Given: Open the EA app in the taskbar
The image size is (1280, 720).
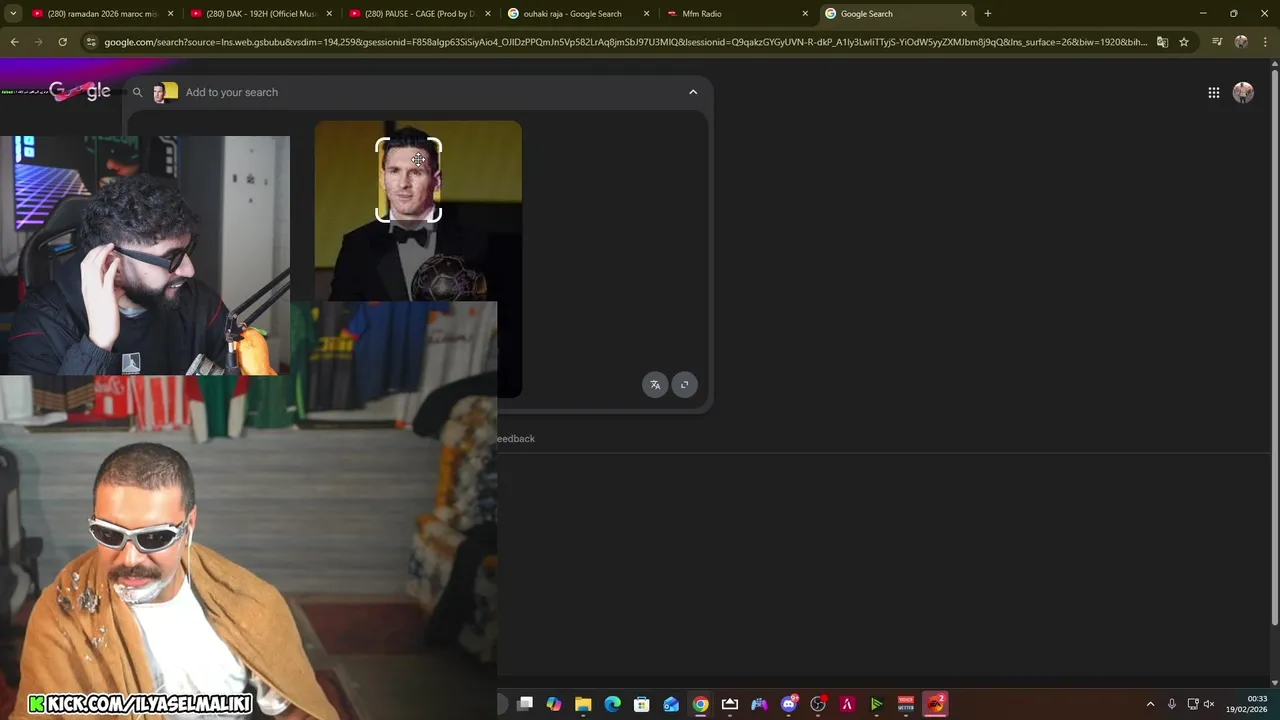Looking at the screenshot, I should 935,704.
